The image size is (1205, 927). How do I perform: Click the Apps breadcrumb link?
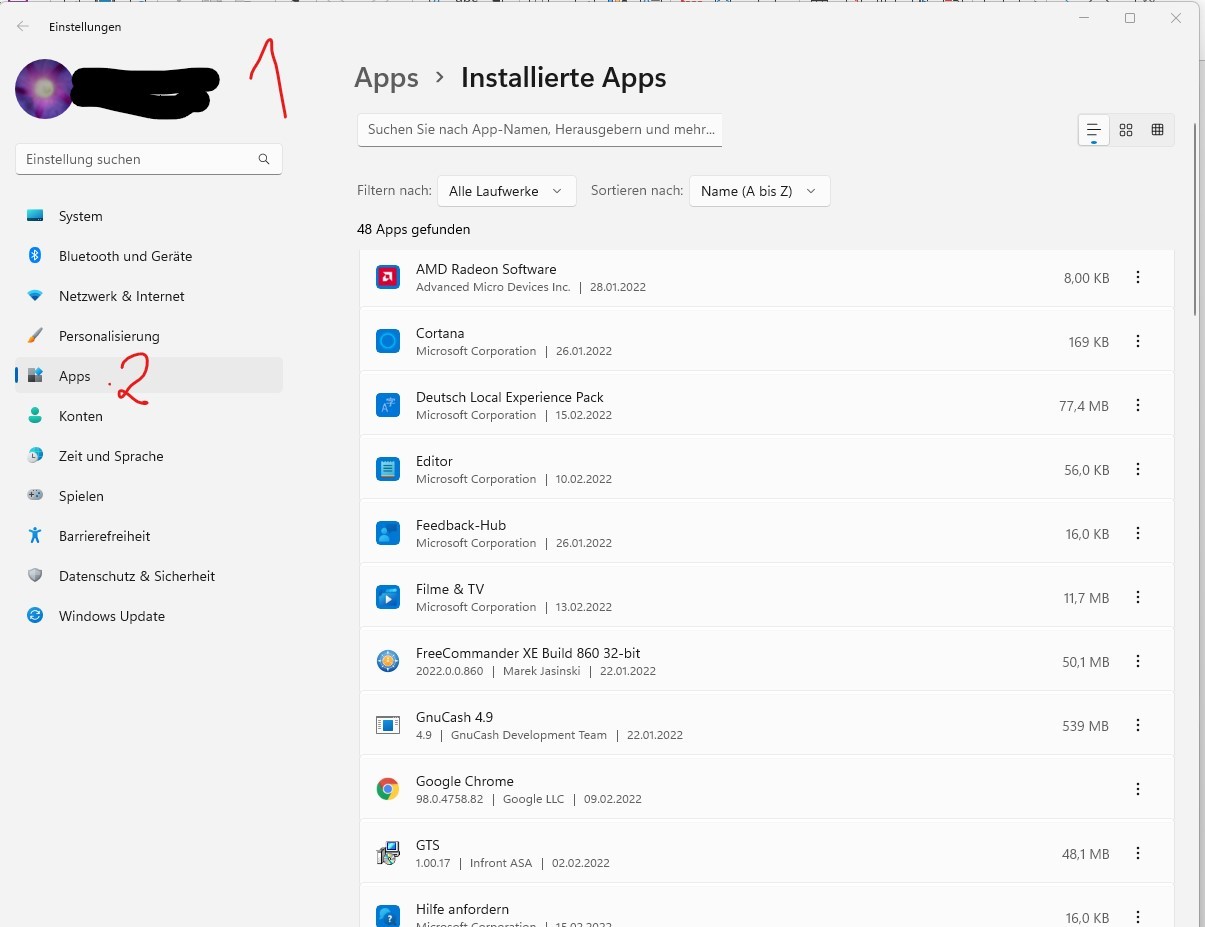point(386,78)
